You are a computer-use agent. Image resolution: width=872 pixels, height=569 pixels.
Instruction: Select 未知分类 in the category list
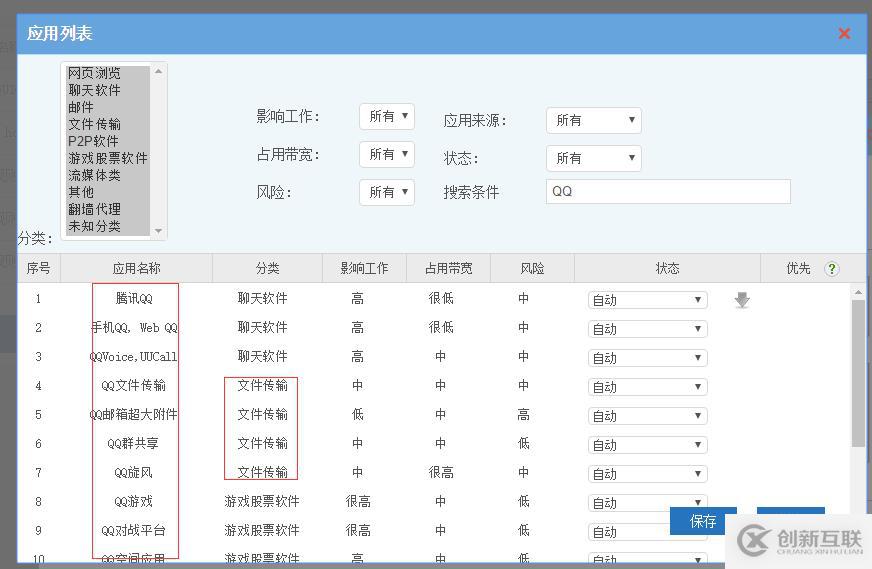108,226
